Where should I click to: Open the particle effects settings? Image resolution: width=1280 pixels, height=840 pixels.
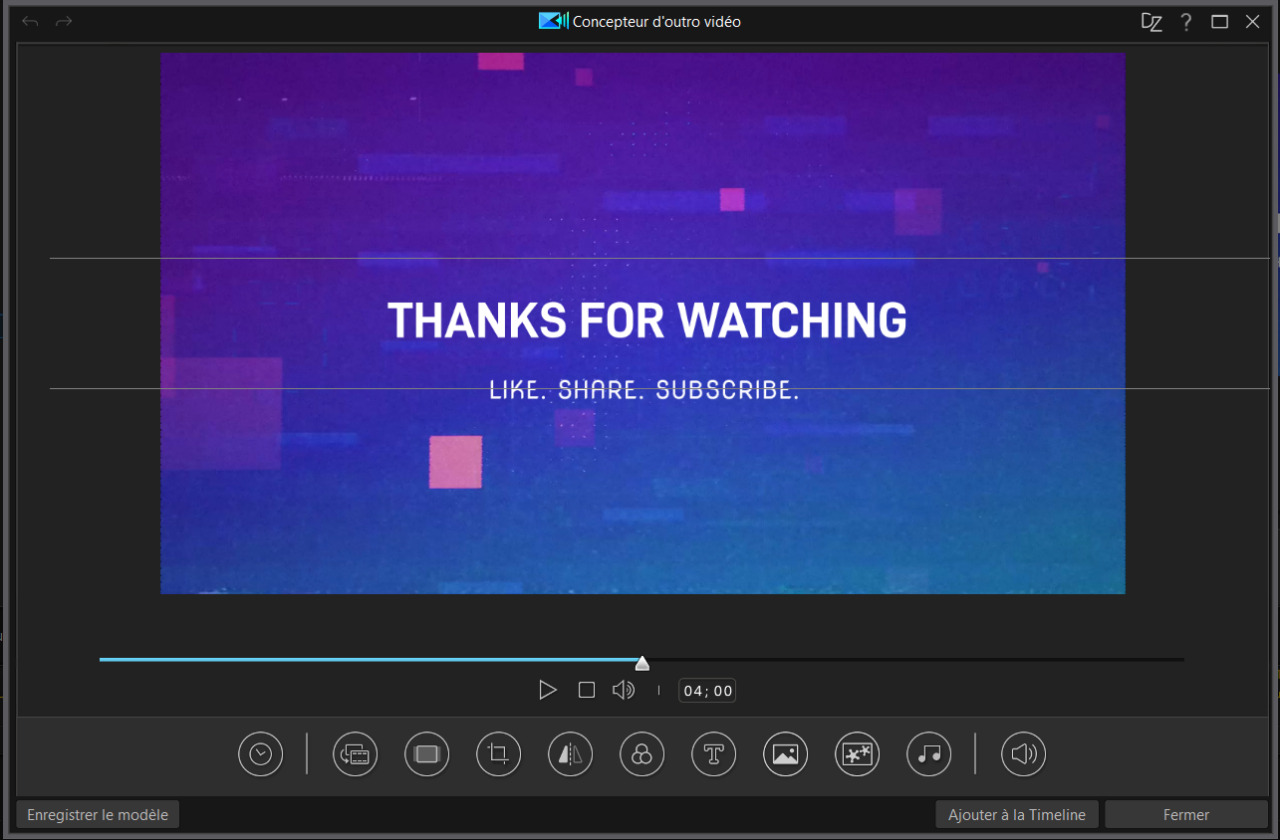[857, 754]
